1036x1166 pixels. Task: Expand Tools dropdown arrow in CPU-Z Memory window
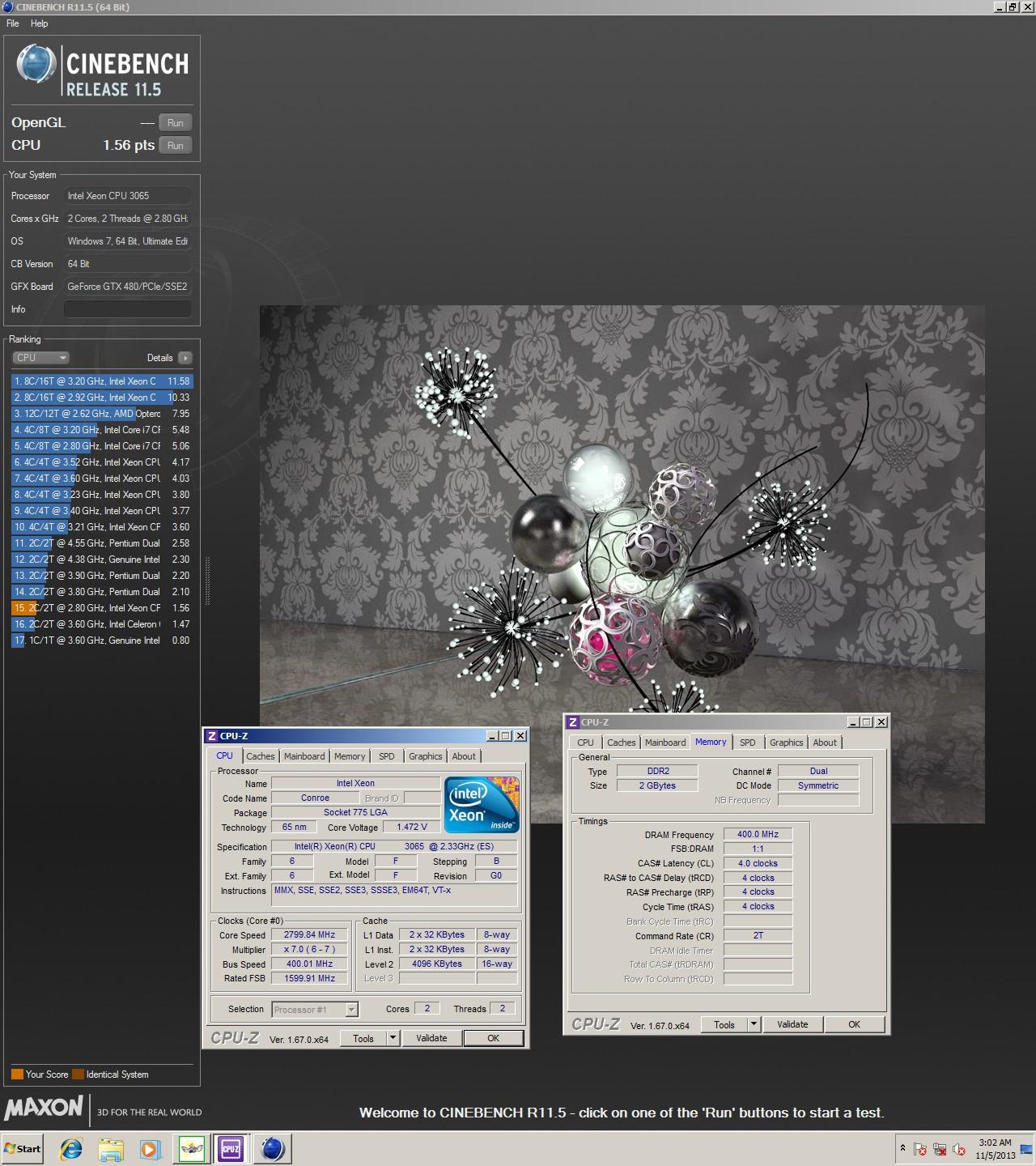754,1025
